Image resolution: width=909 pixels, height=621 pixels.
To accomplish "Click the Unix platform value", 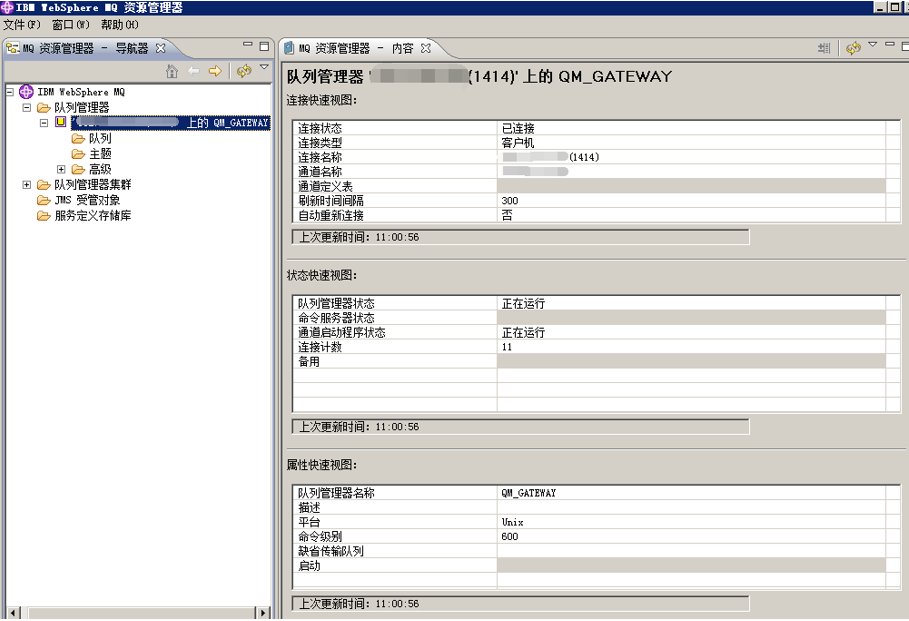I will click(512, 522).
